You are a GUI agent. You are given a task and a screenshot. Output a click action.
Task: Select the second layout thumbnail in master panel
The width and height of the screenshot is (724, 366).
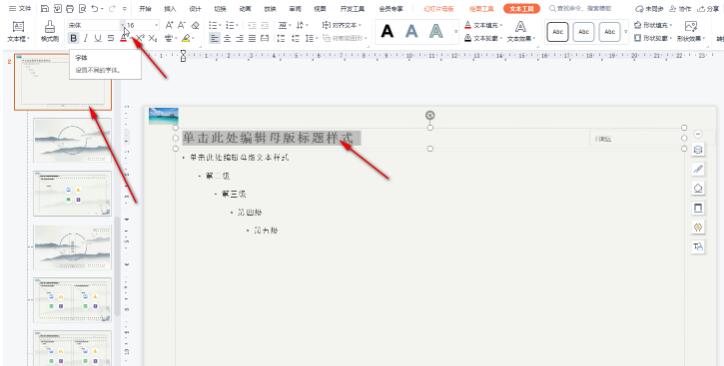[x=72, y=141]
